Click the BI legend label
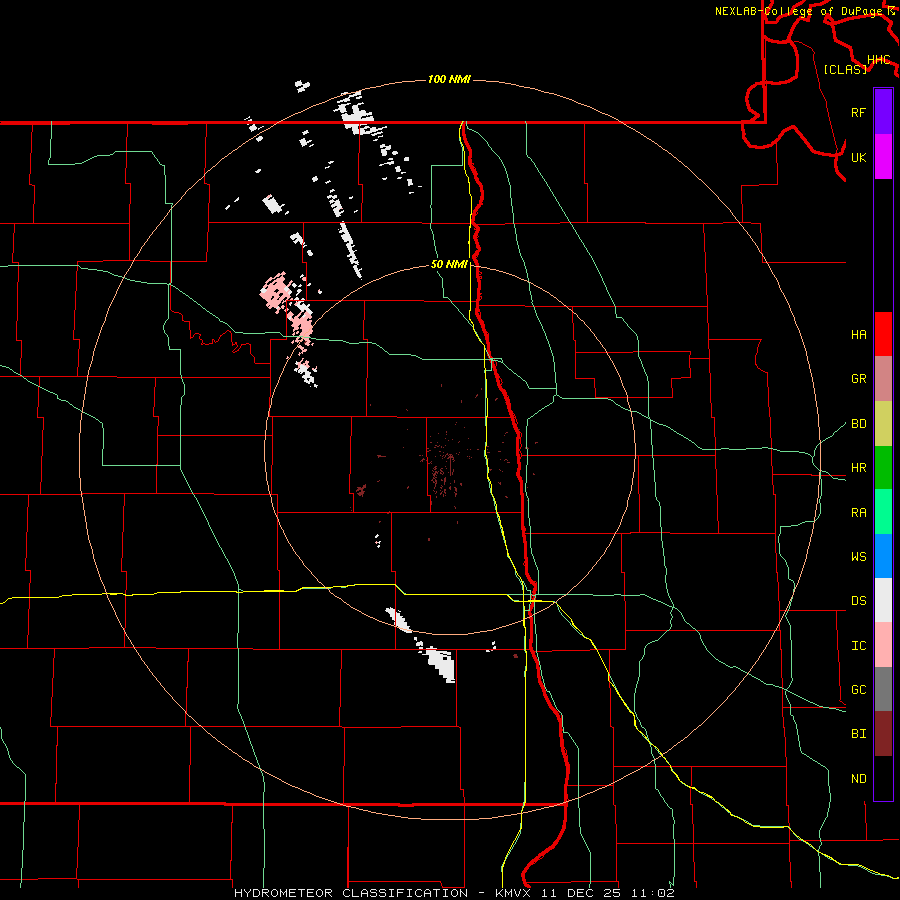 click(858, 734)
